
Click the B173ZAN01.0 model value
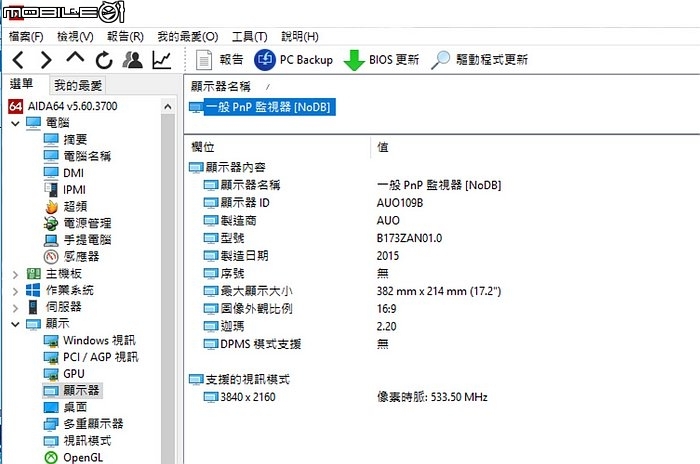pyautogui.click(x=409, y=238)
